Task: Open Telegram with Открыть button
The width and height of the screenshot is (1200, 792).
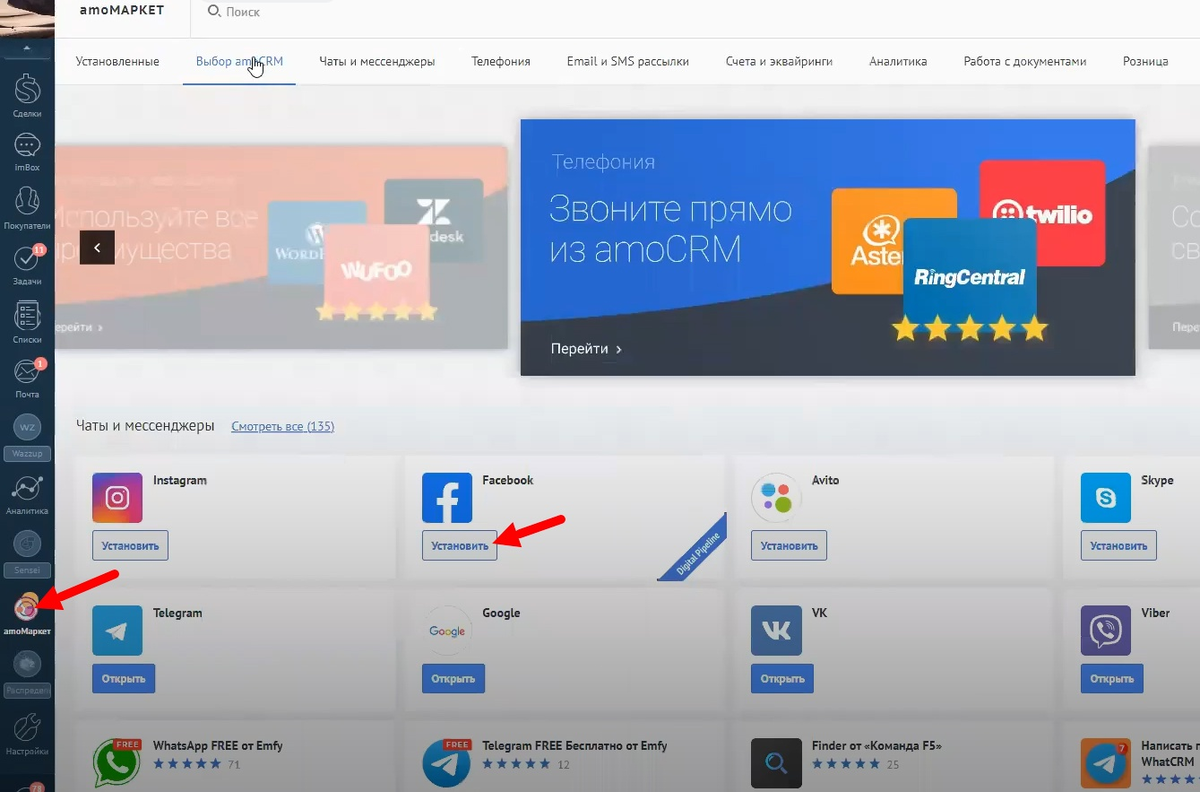Action: [x=123, y=678]
